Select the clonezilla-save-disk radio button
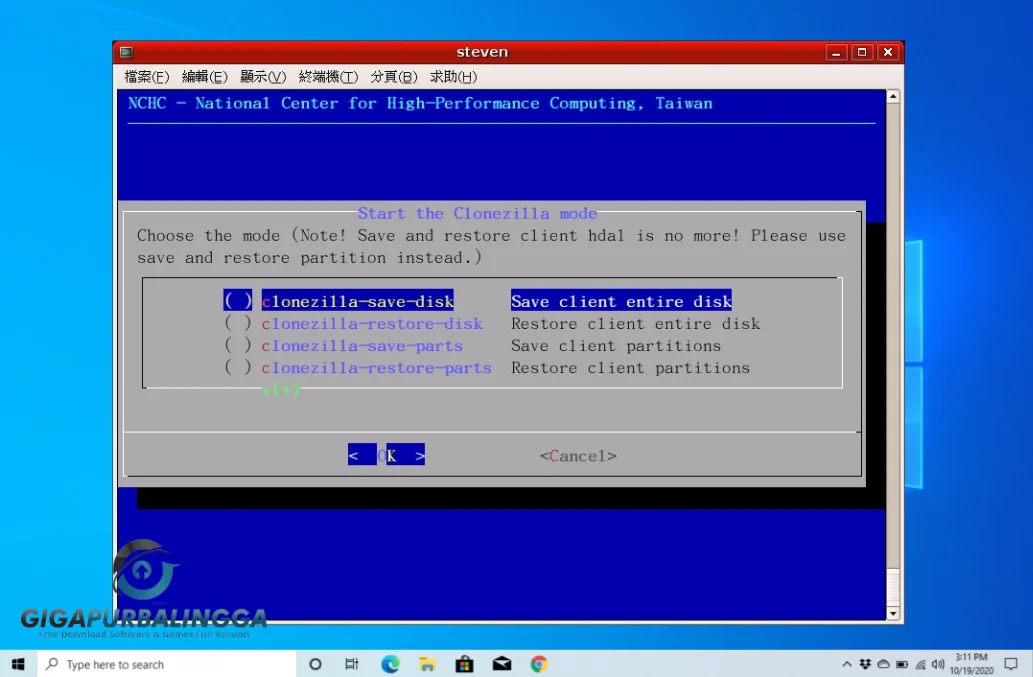The height and width of the screenshot is (677, 1033). (x=237, y=301)
